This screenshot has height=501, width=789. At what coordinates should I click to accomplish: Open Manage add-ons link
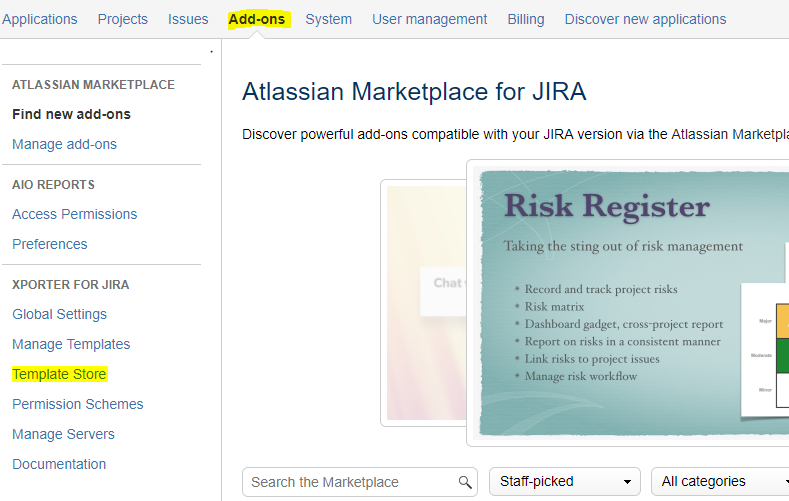pyautogui.click(x=64, y=144)
